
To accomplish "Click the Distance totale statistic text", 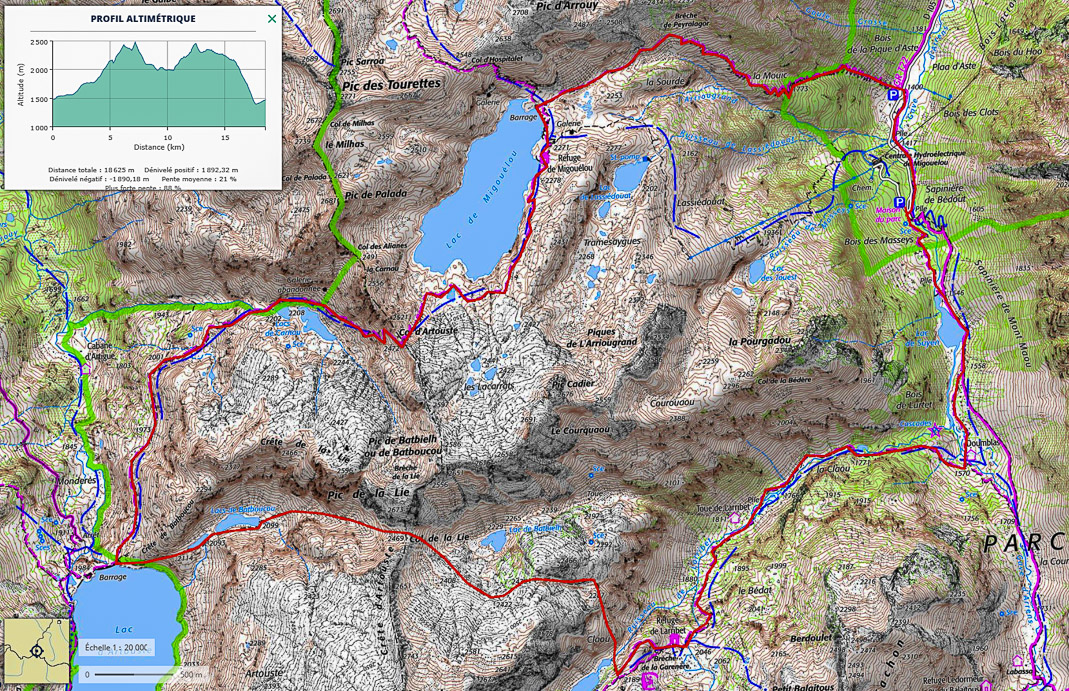I will (91, 170).
